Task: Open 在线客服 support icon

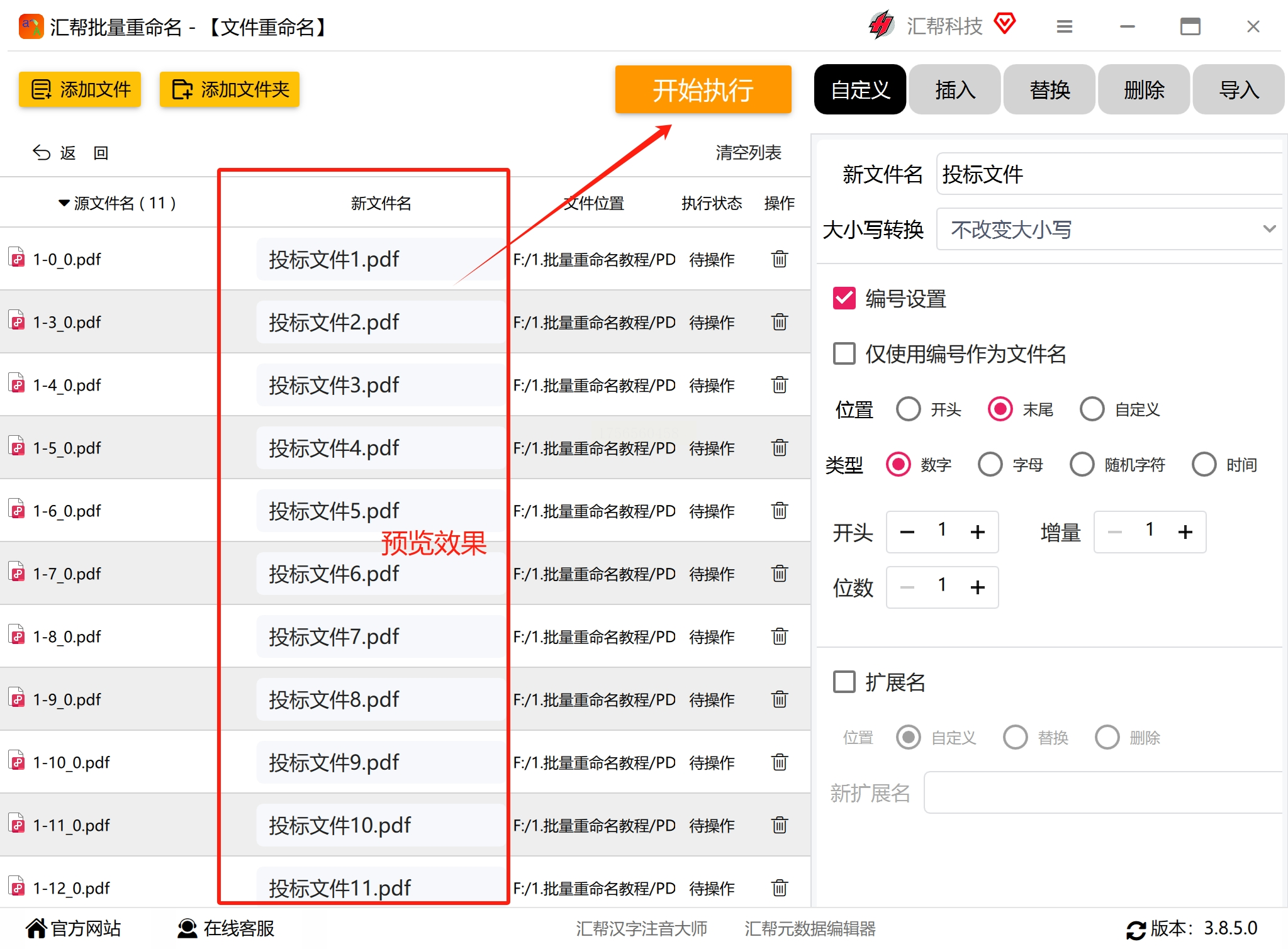Action: click(x=187, y=928)
